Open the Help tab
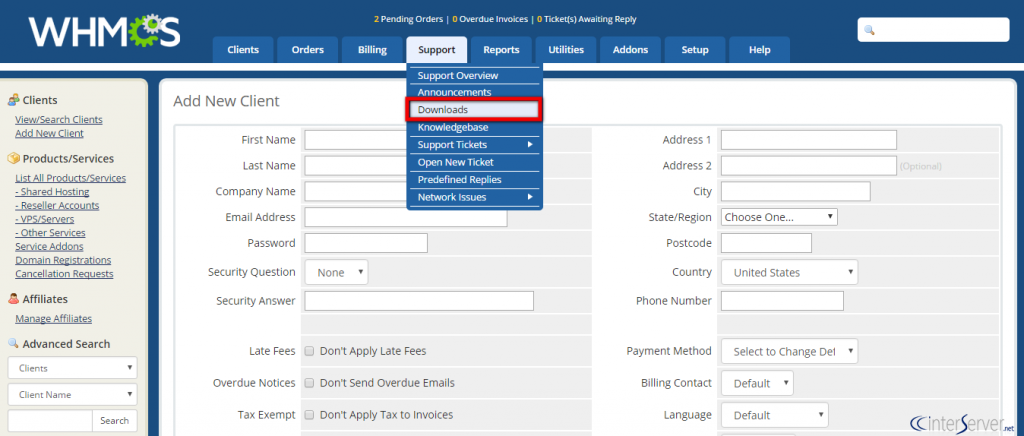This screenshot has width=1024, height=436. tap(760, 50)
